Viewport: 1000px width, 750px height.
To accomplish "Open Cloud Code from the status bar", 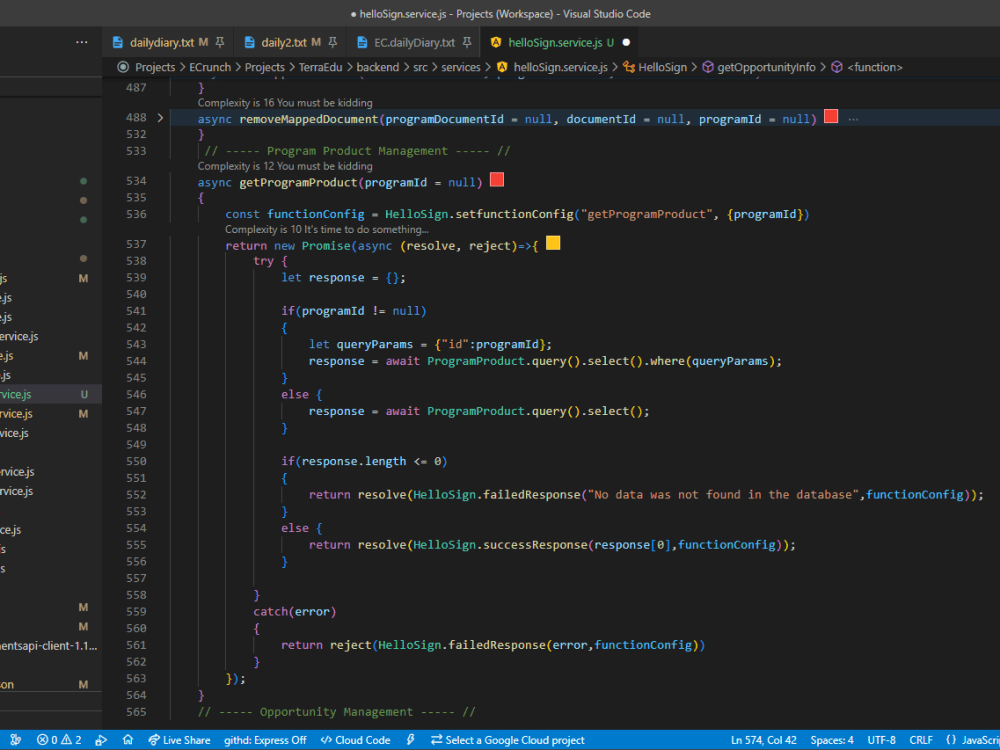I will [x=355, y=740].
